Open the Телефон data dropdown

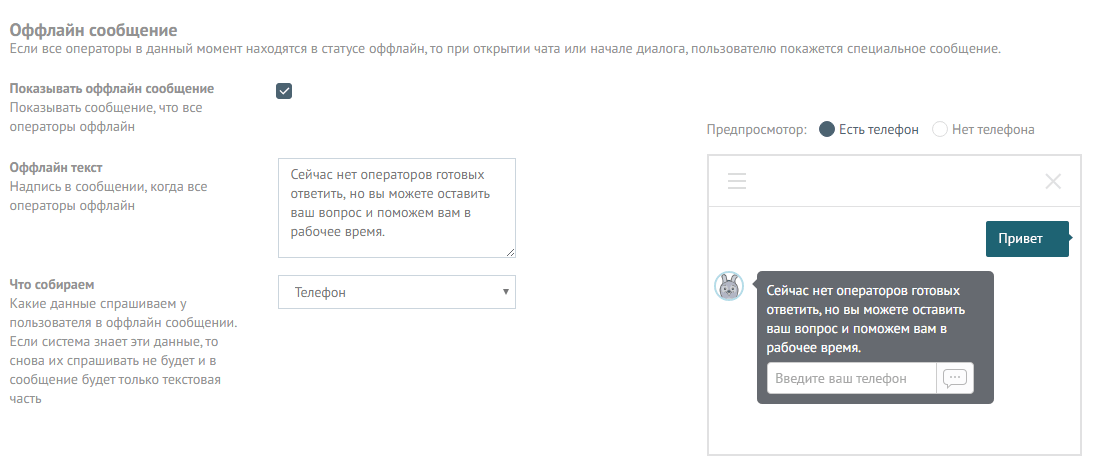[396, 292]
